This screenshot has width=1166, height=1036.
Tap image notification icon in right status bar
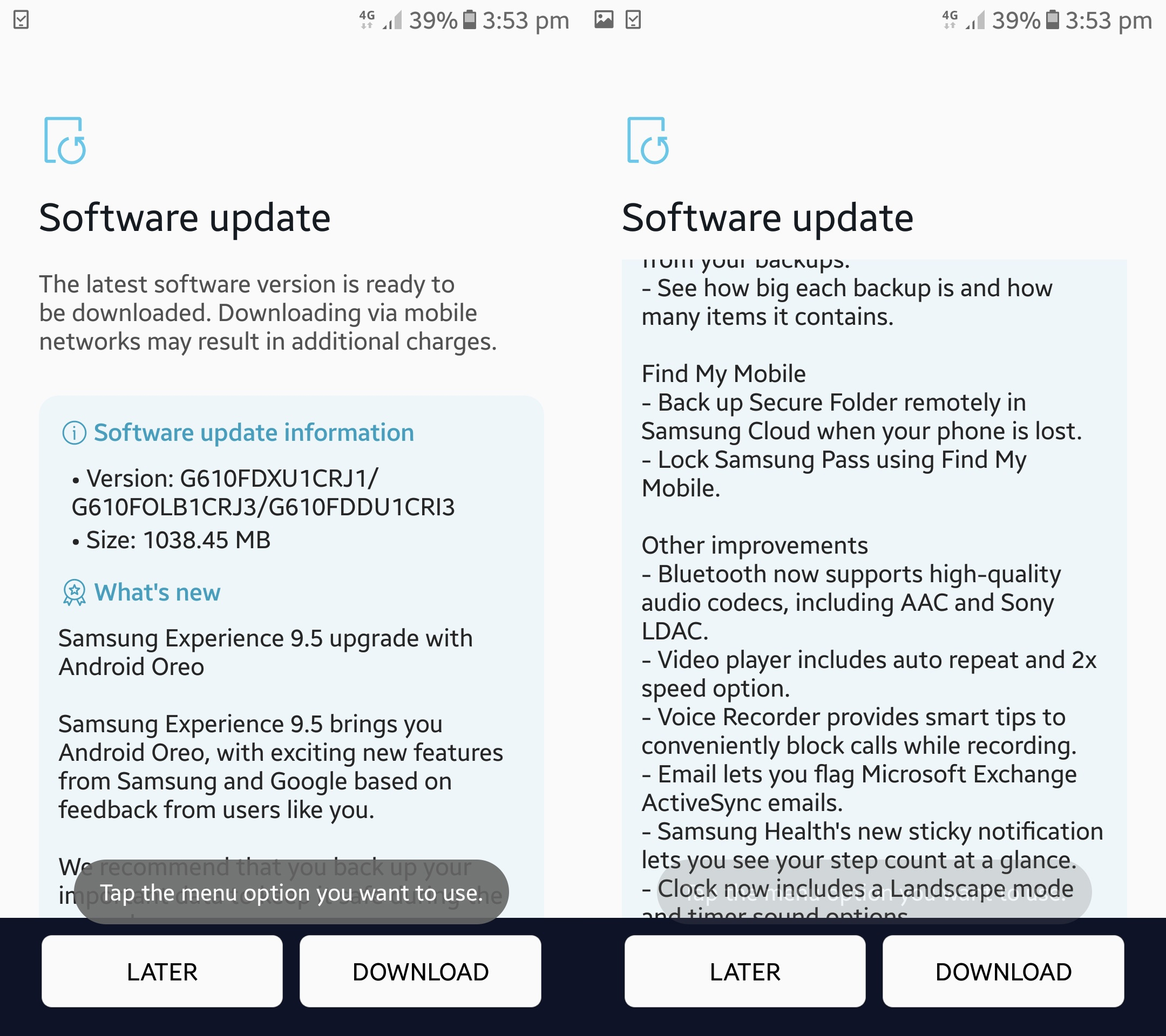tap(604, 20)
